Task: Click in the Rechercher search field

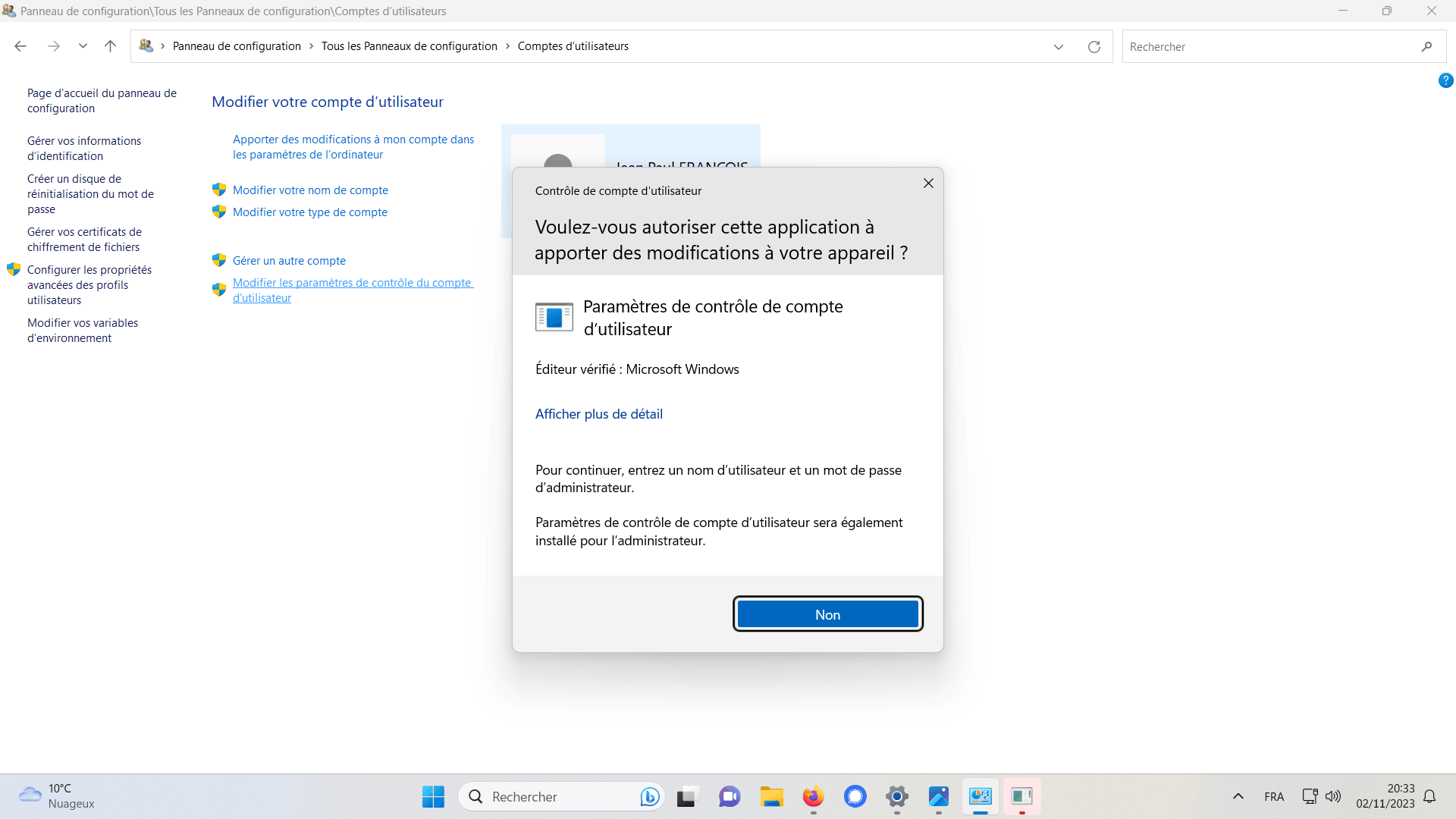Action: 1266,47
